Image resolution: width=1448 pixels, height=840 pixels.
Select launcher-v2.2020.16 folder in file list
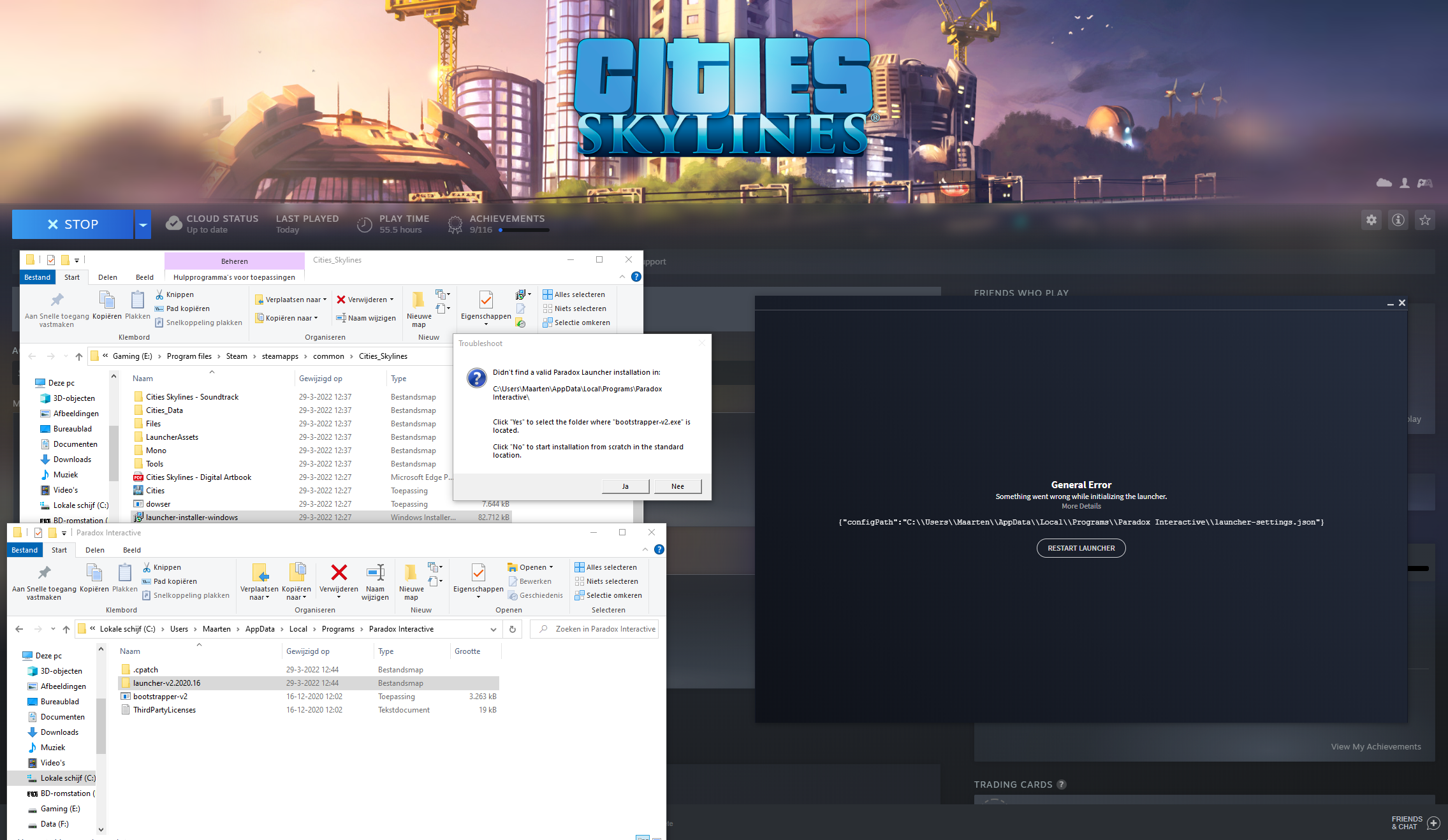pos(309,683)
